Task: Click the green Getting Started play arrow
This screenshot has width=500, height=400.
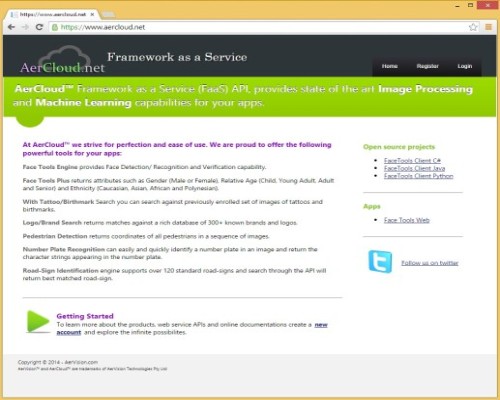Action: coord(38,321)
